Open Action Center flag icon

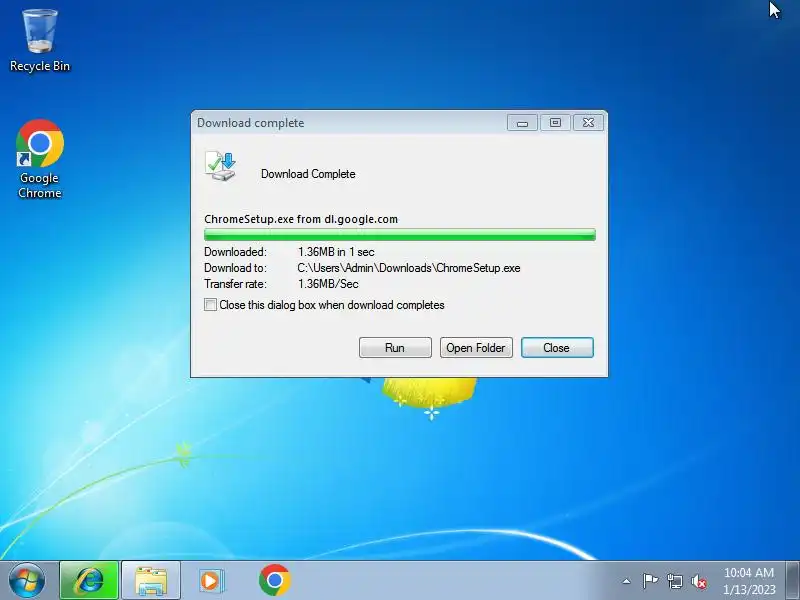pos(650,581)
